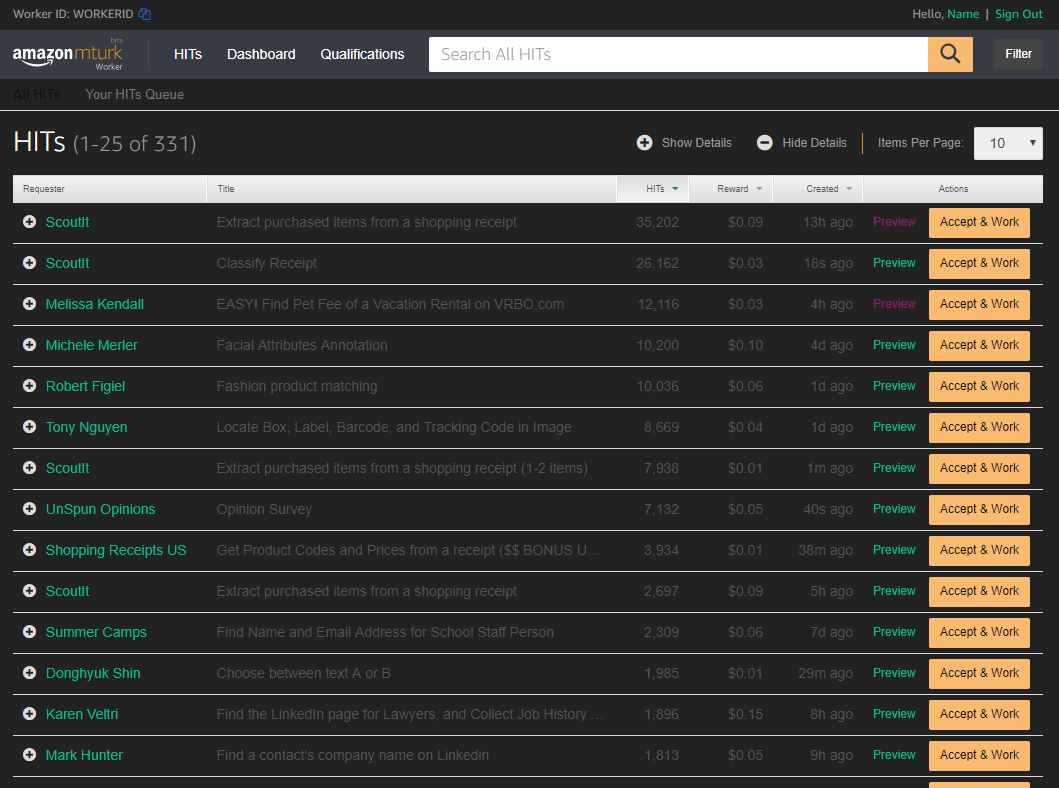The image size is (1059, 788).
Task: Click the magnifying glass search icon
Action: tap(950, 54)
